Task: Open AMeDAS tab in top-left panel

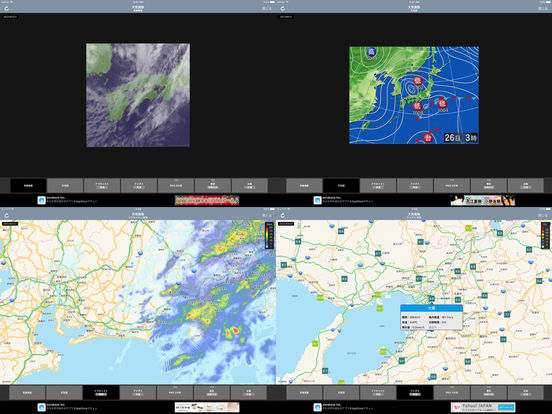Action: (x=139, y=186)
